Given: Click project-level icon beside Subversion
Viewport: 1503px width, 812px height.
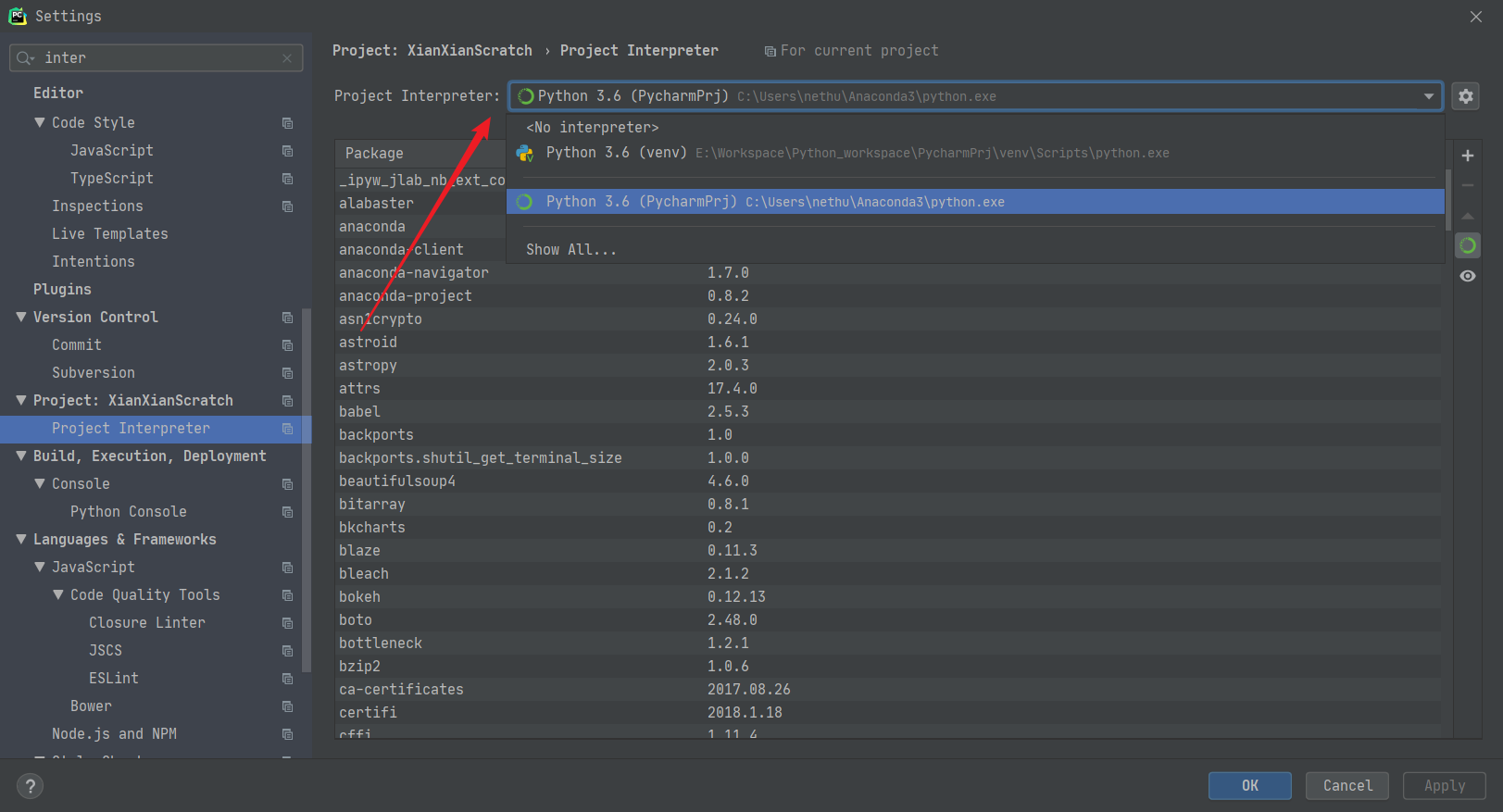Looking at the screenshot, I should [287, 373].
